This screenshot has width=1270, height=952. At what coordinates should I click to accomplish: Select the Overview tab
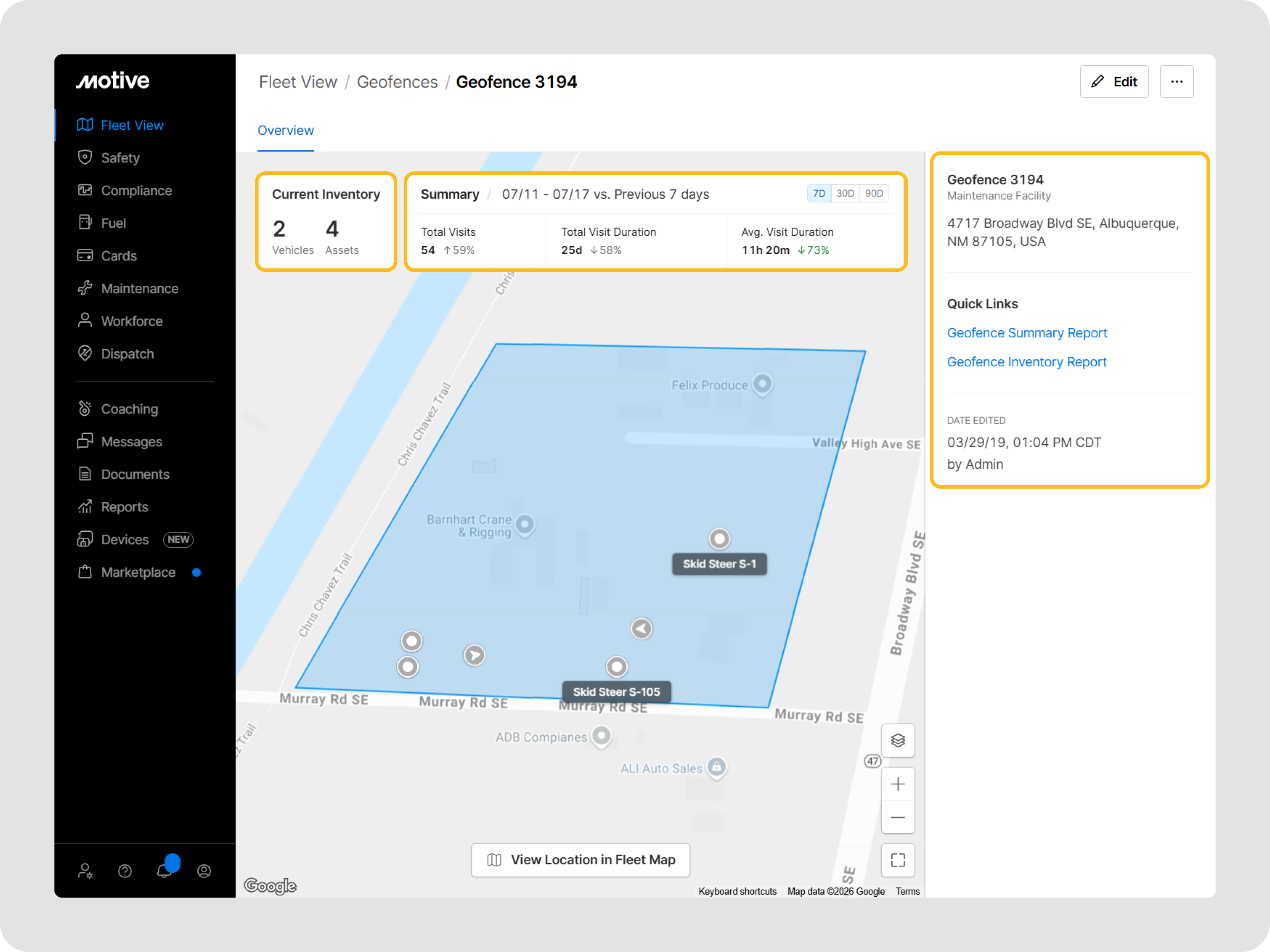[285, 130]
